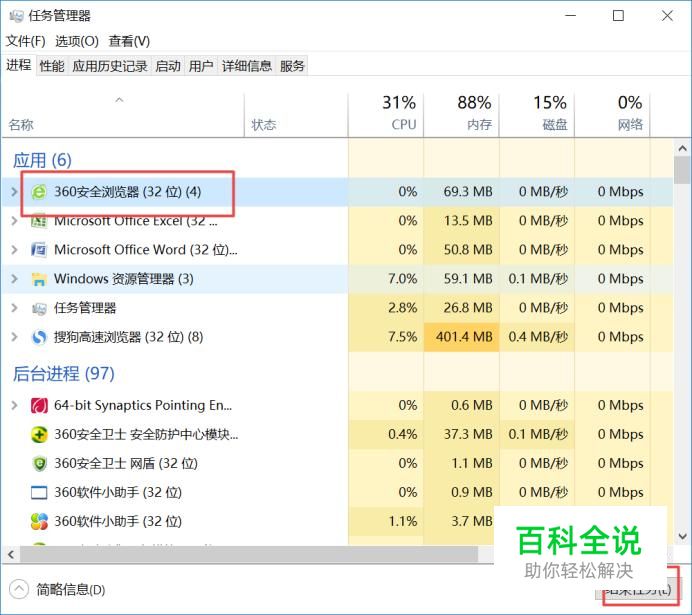
Task: Select the 后台进程 (97) group header
Action: [64, 374]
